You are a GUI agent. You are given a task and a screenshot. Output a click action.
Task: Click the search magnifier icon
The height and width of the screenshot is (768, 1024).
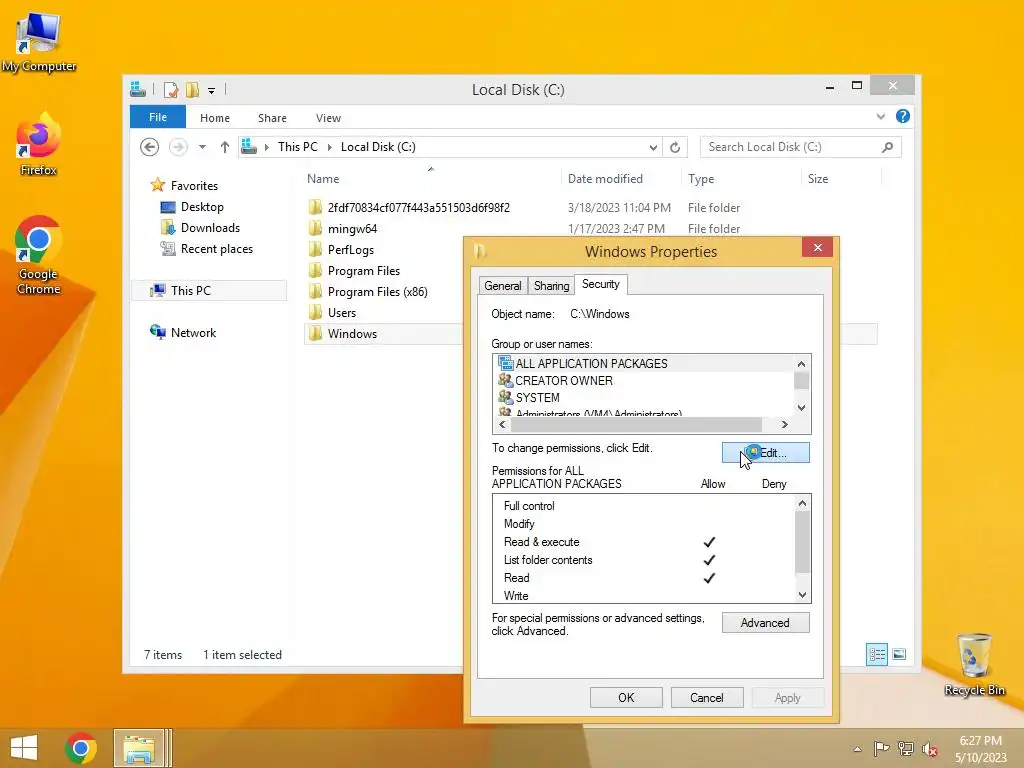(x=887, y=148)
